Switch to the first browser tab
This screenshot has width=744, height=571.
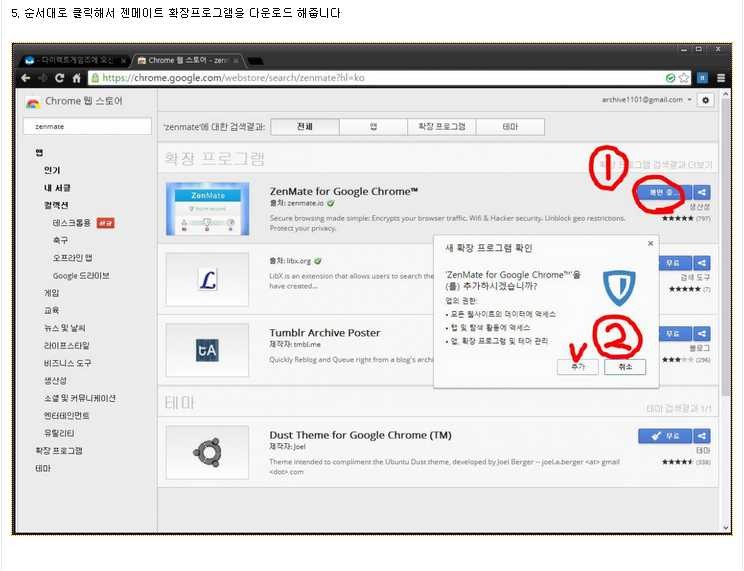75,61
